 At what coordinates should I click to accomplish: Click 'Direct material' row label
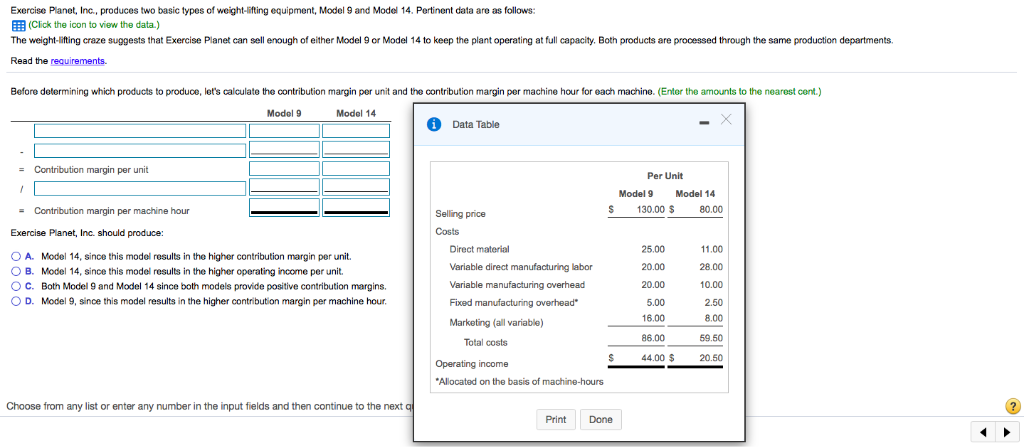pyautogui.click(x=479, y=249)
